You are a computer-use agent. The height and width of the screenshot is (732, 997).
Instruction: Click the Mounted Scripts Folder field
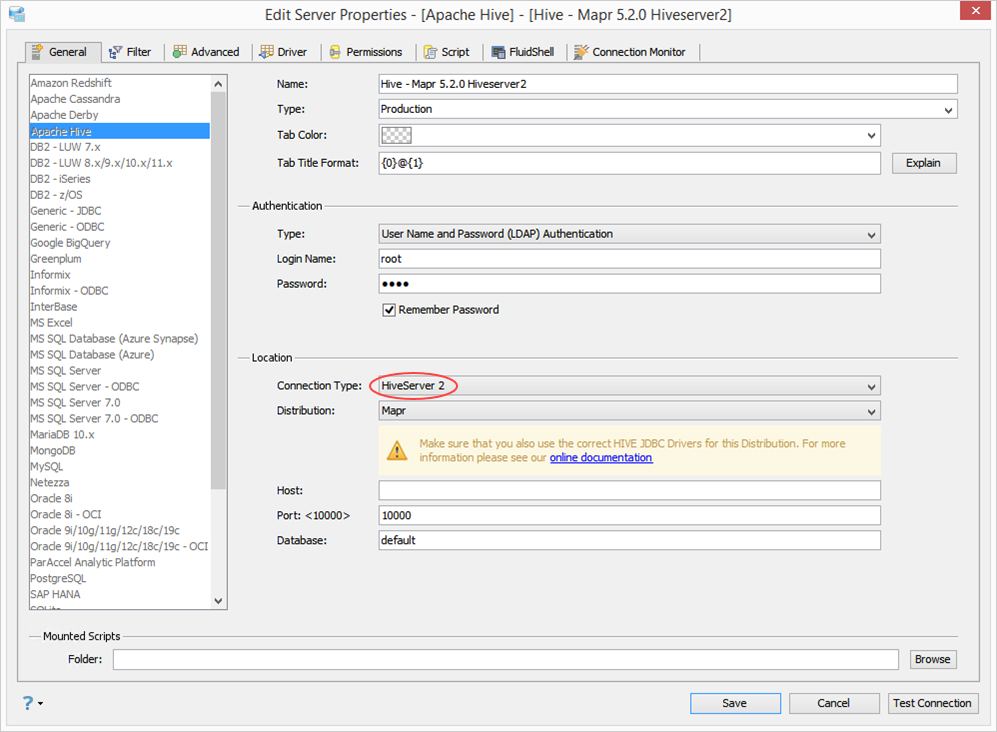(x=505, y=659)
